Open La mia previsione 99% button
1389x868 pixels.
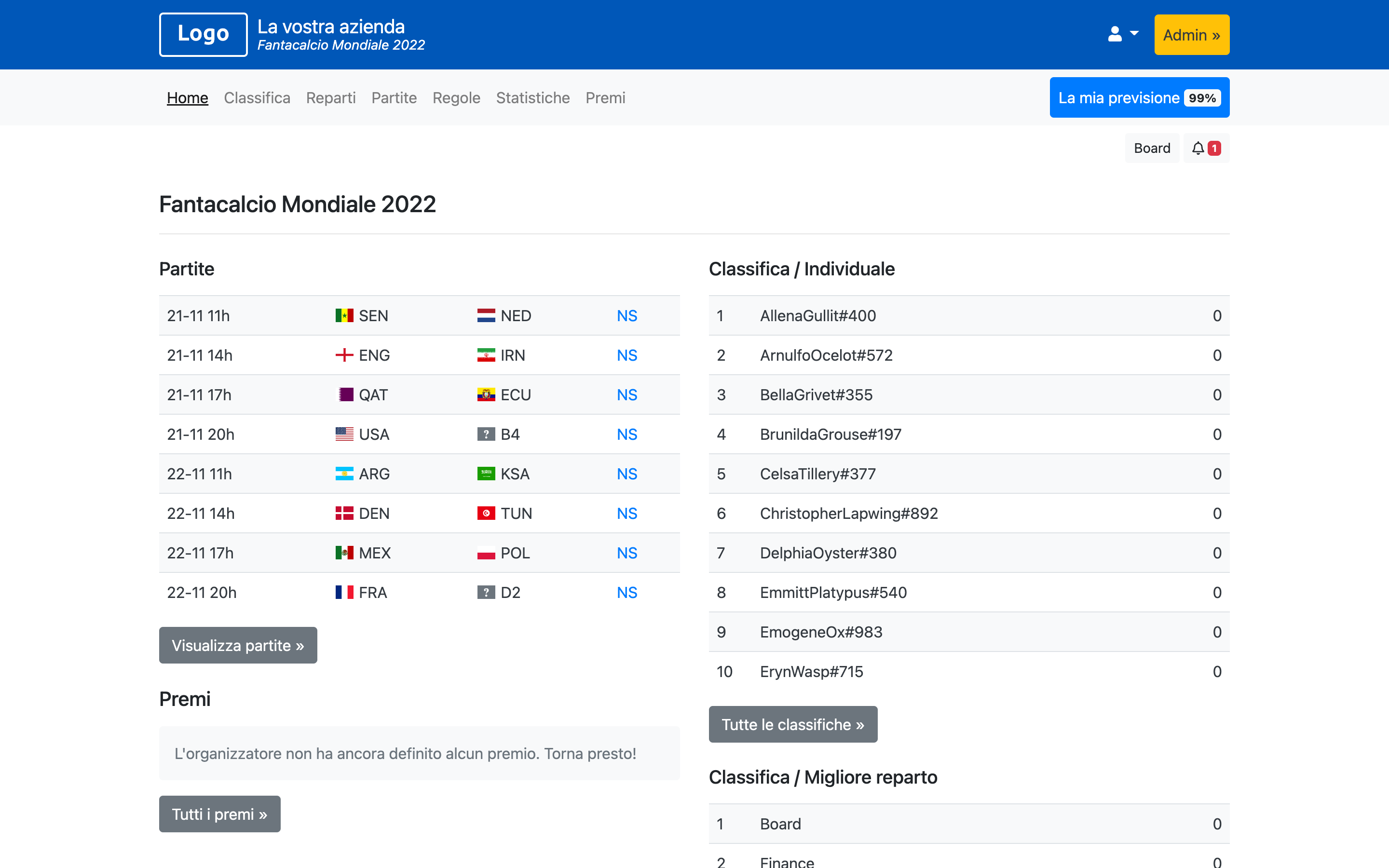(x=1139, y=97)
